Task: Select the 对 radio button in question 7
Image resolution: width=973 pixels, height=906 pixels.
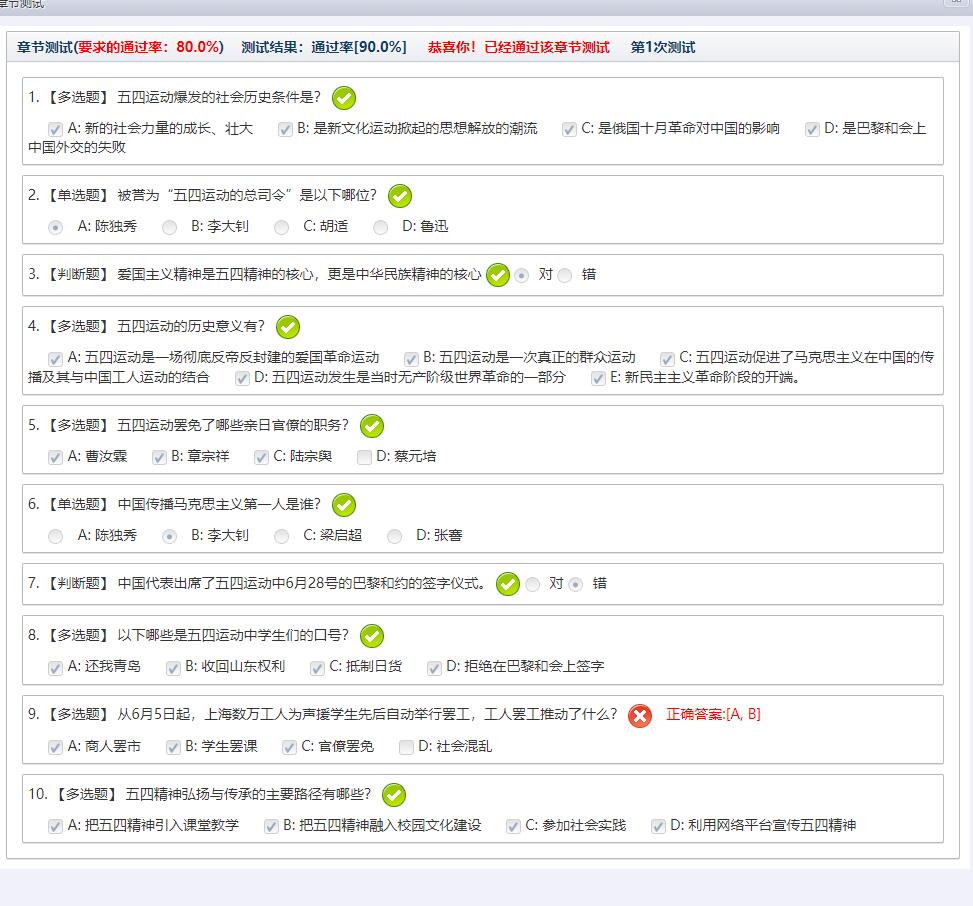Action: coord(533,585)
